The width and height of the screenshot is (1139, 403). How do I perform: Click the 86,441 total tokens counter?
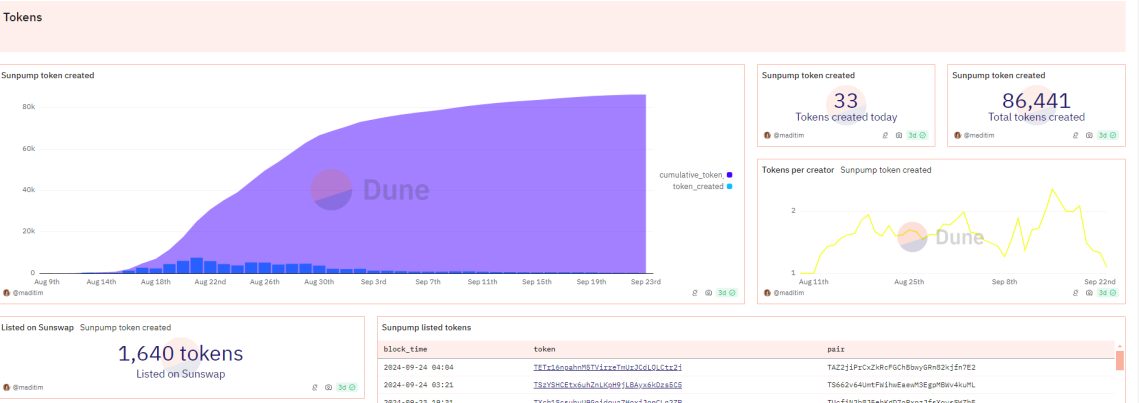tap(1037, 101)
